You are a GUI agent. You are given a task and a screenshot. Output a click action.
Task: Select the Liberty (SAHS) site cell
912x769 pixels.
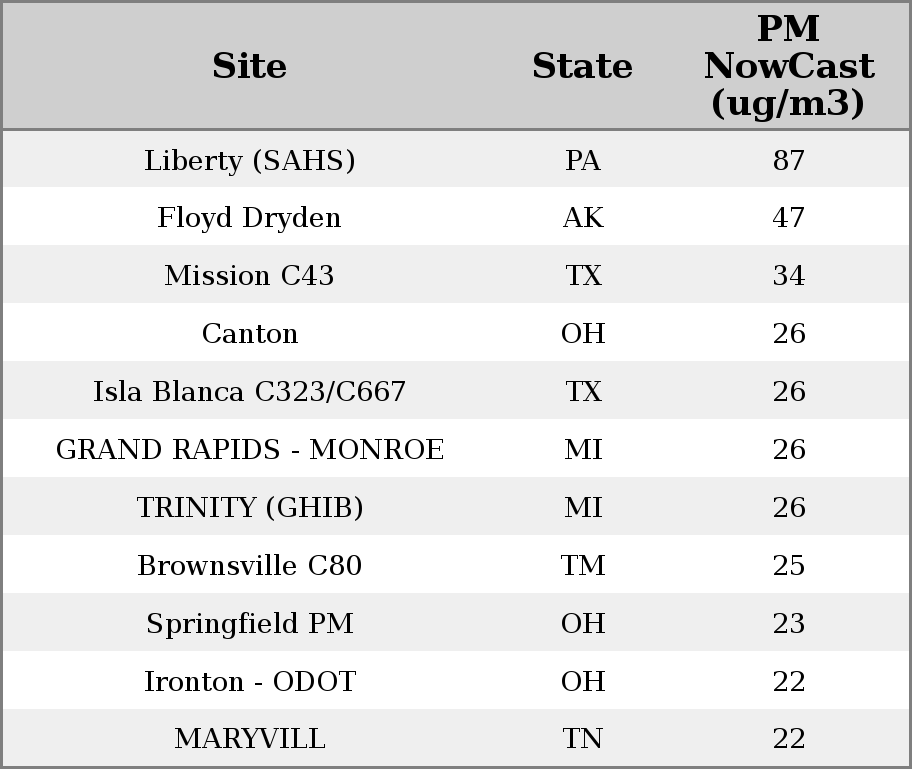[x=250, y=160]
